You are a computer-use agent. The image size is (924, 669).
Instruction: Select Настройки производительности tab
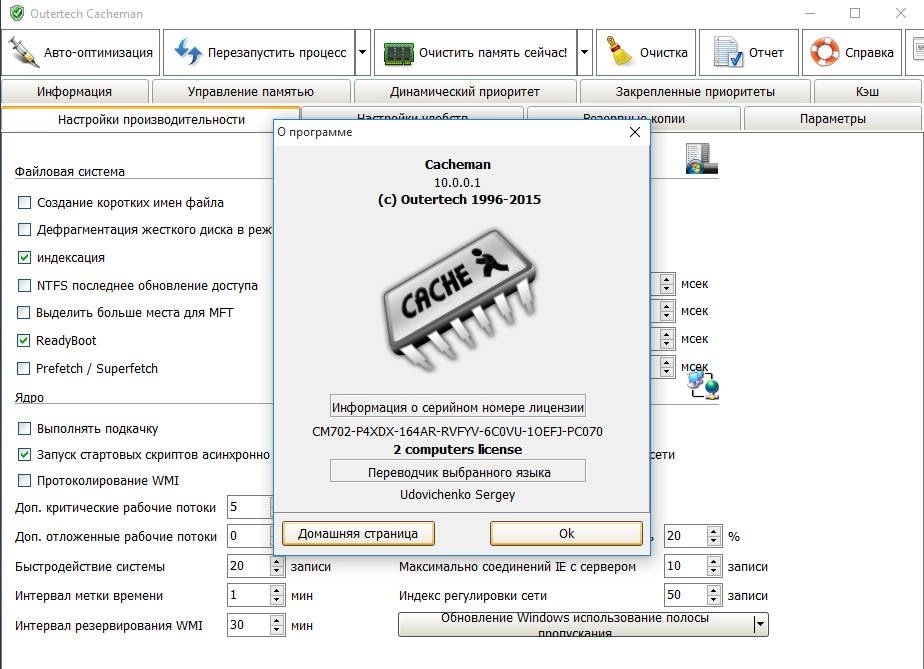tap(151, 120)
